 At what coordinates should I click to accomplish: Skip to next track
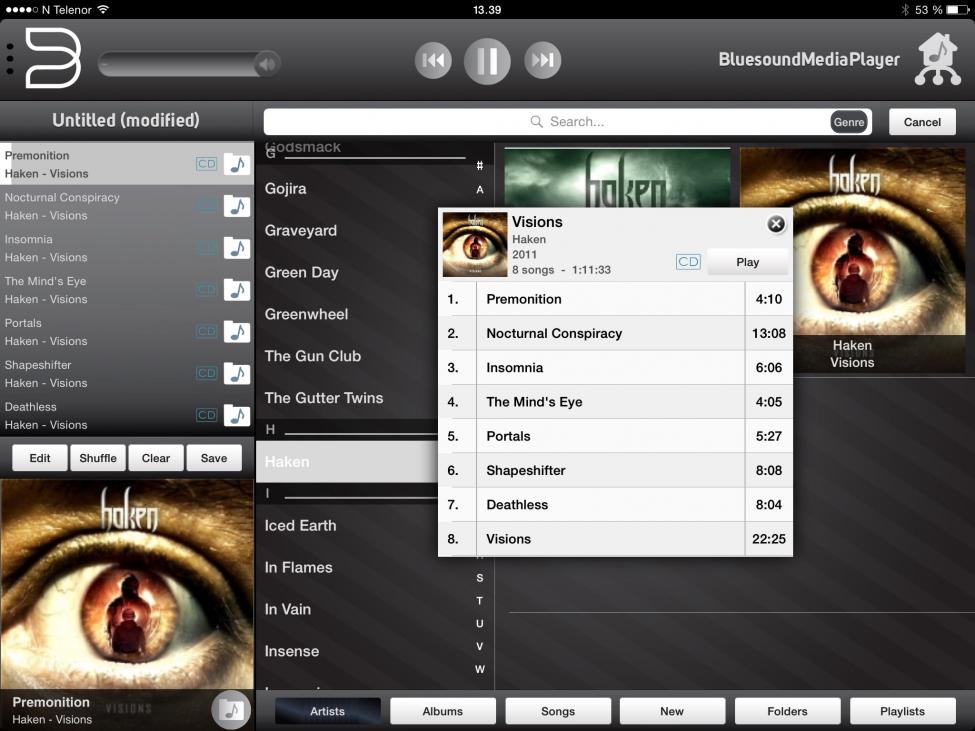pyautogui.click(x=542, y=60)
